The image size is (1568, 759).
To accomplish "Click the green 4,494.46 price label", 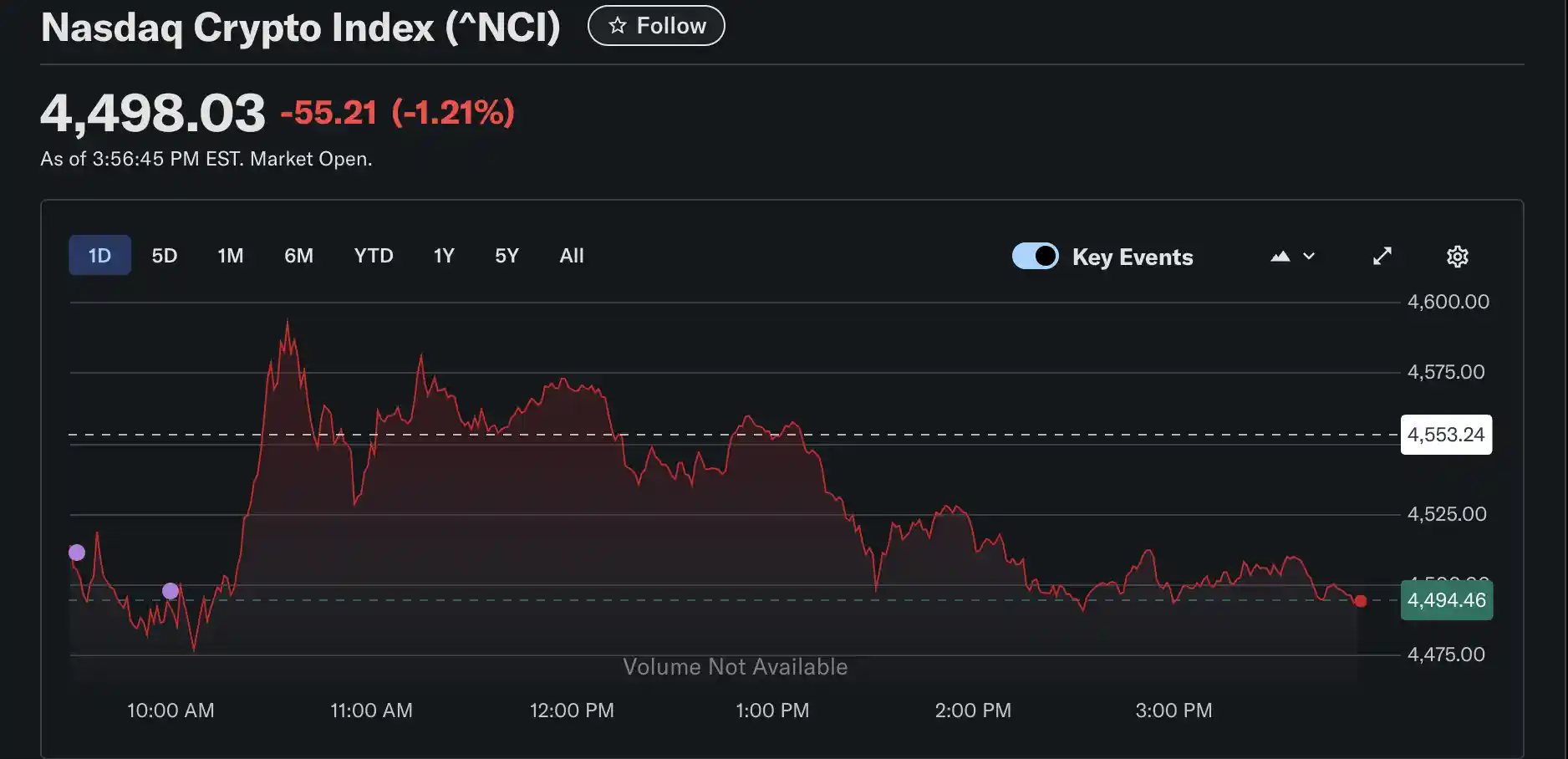I will click(x=1446, y=600).
